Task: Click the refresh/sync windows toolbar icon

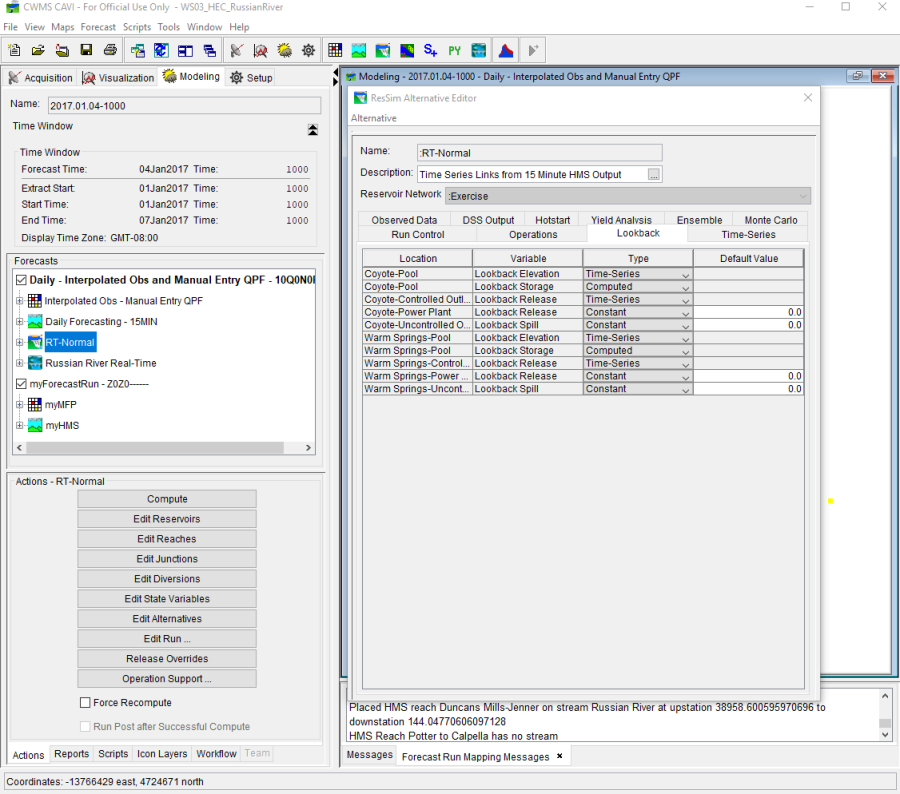Action: [161, 51]
